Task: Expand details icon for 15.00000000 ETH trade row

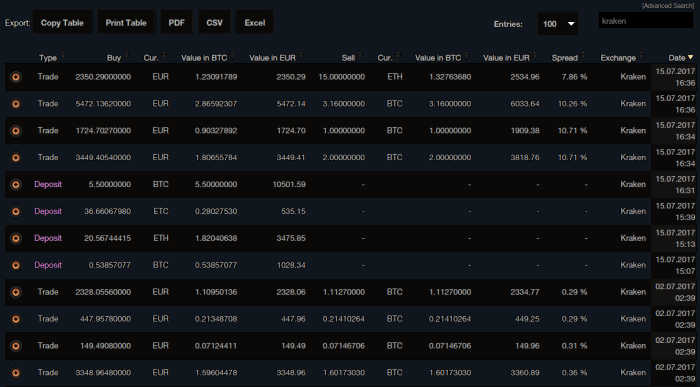Action: (16, 77)
